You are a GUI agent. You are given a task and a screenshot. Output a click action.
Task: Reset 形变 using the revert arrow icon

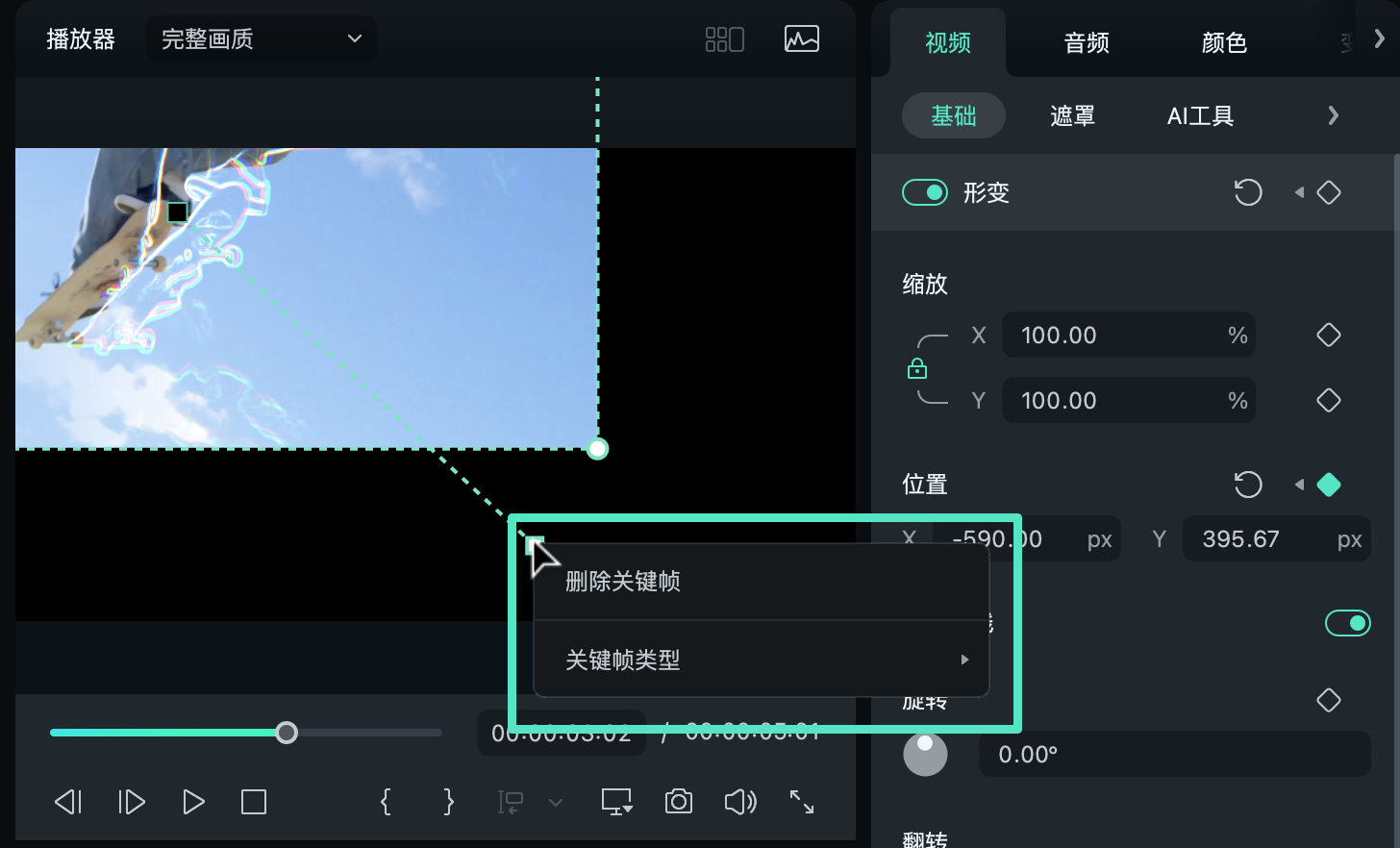pyautogui.click(x=1247, y=192)
